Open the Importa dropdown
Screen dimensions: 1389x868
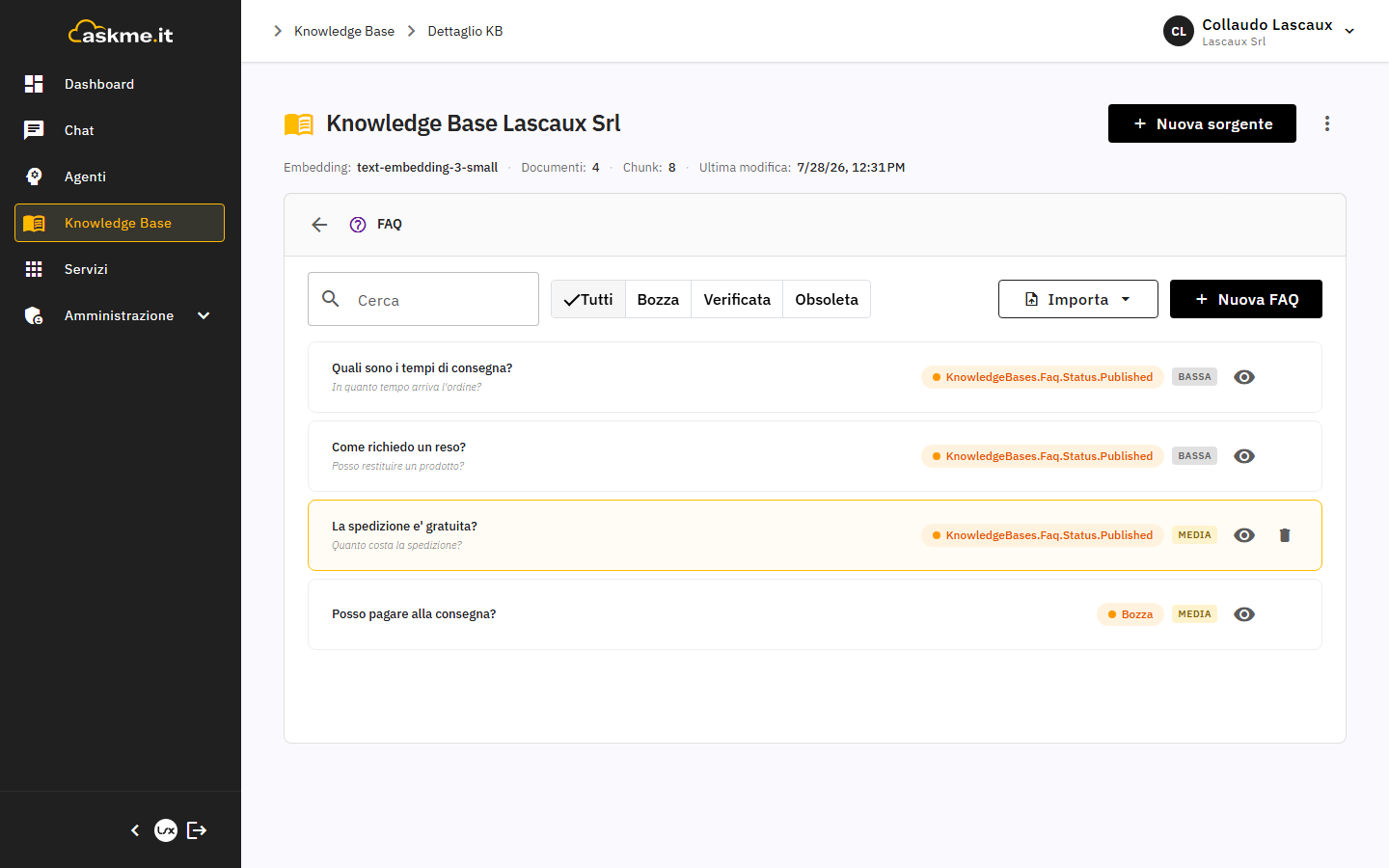tap(1078, 299)
